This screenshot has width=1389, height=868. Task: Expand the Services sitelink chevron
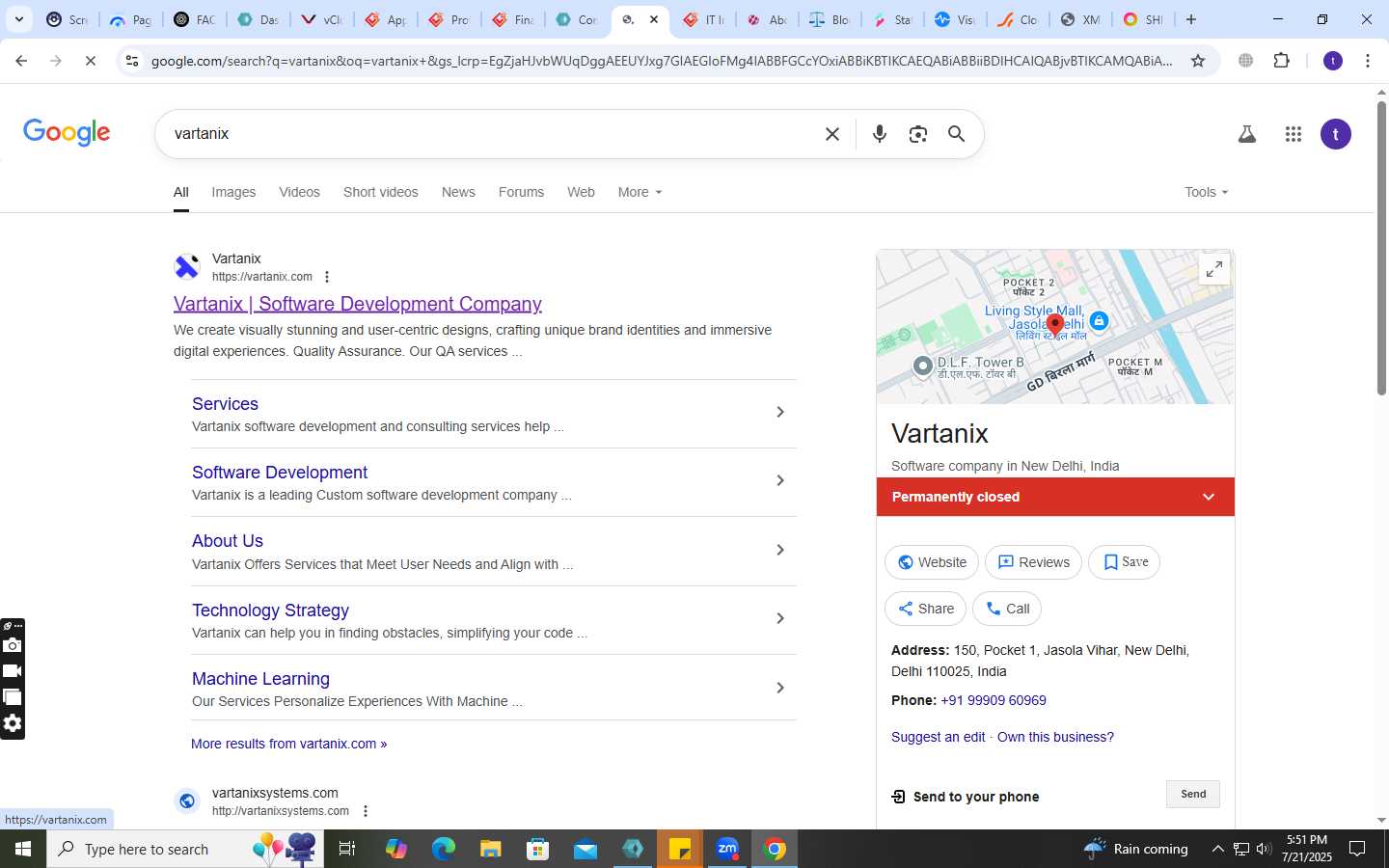[780, 413]
